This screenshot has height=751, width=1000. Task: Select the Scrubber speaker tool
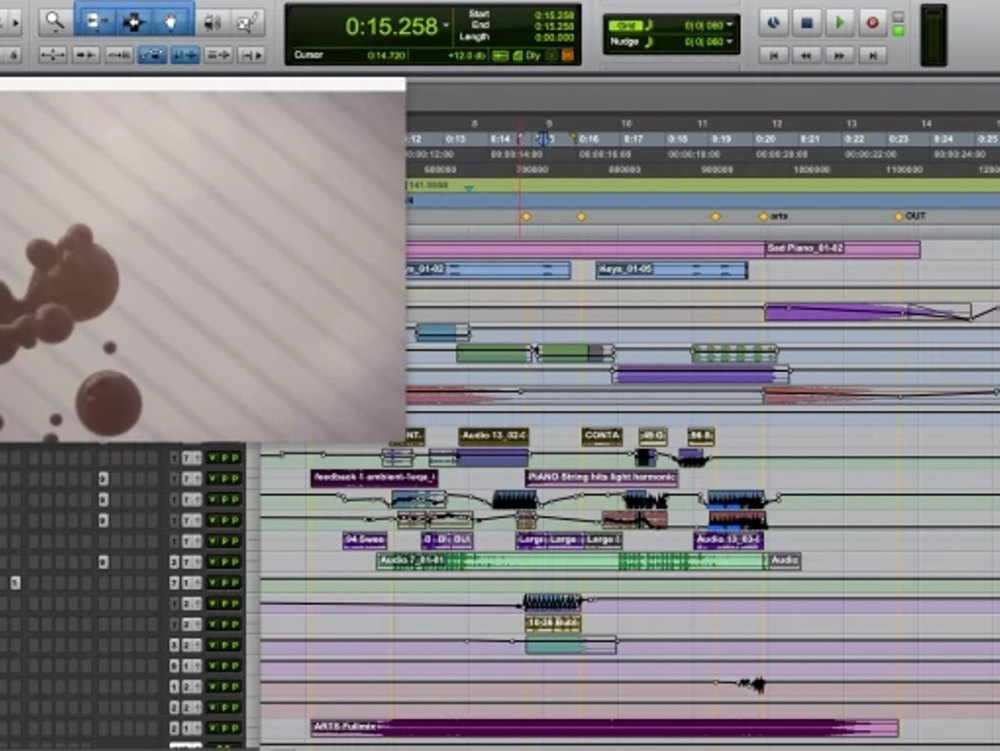click(x=212, y=22)
